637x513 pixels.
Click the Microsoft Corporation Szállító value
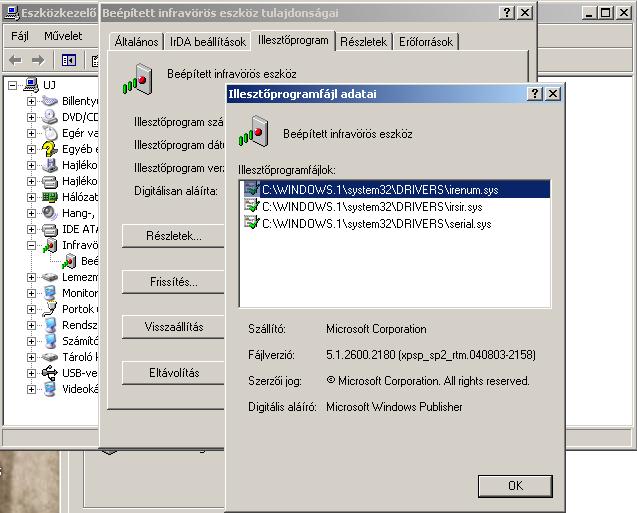pyautogui.click(x=376, y=329)
